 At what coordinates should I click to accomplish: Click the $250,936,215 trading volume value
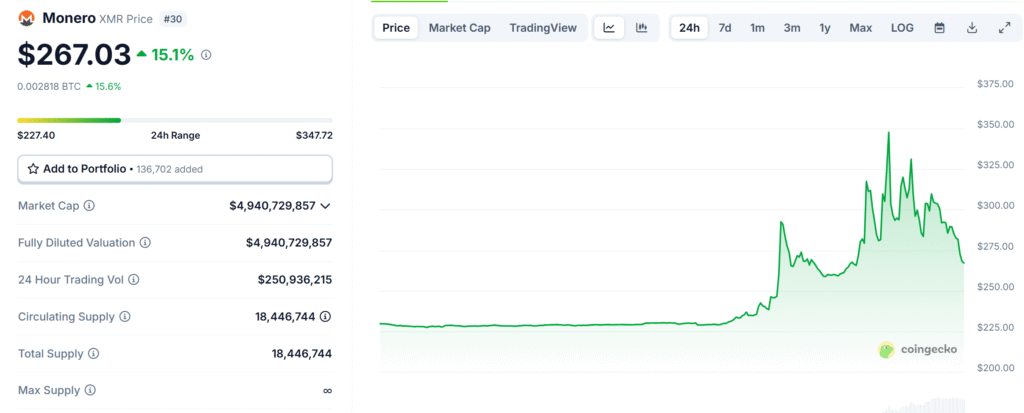tap(295, 280)
